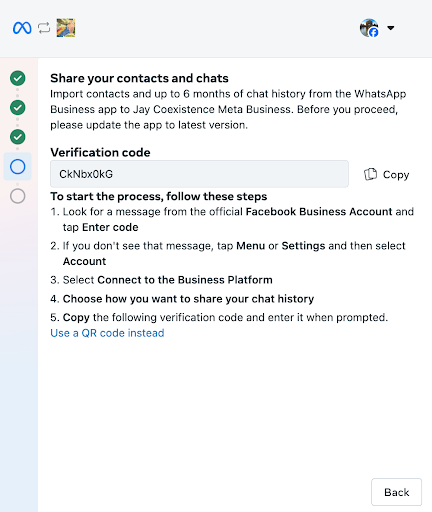Click the bold 'Account' word in step 2
The width and height of the screenshot is (432, 512).
(x=85, y=261)
